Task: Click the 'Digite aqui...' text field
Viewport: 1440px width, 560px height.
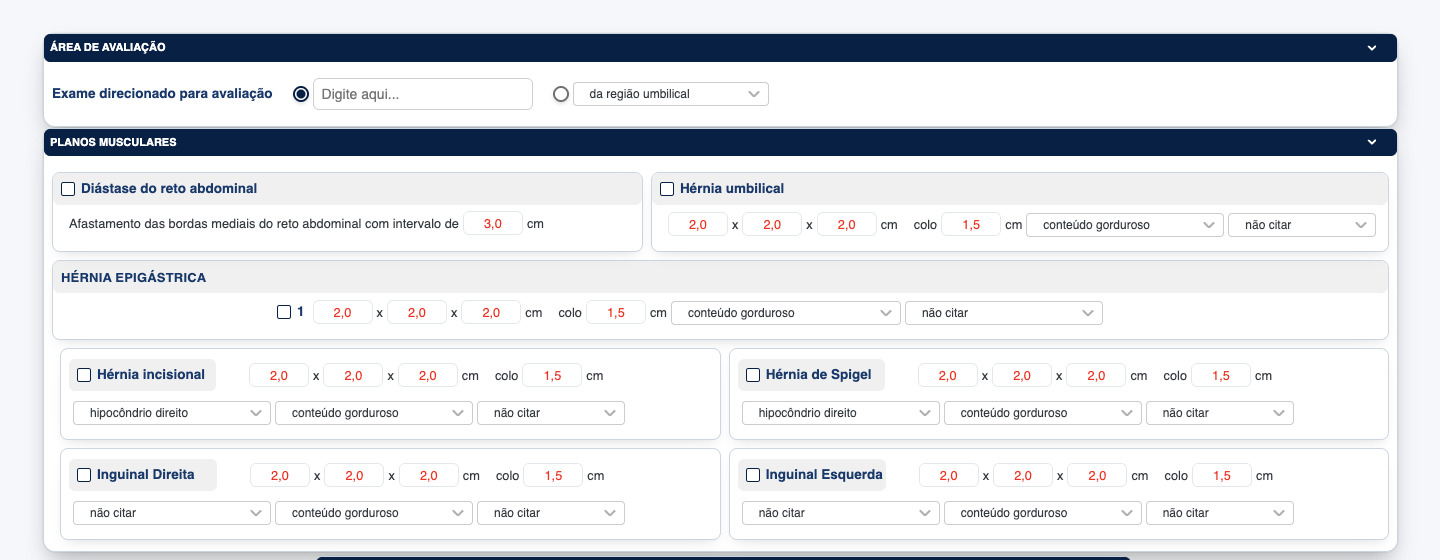Action: point(422,94)
